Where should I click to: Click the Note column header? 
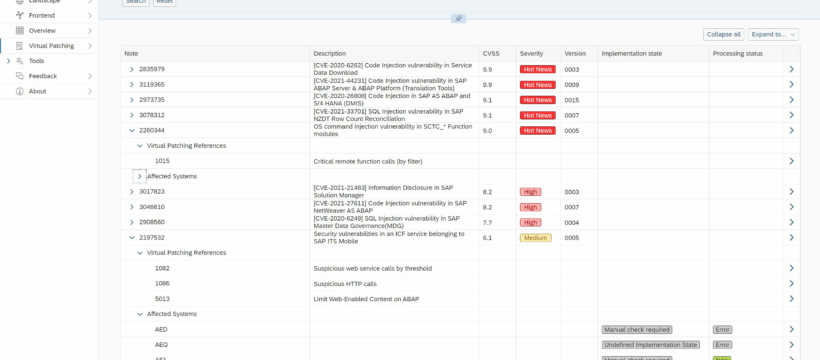pyautogui.click(x=215, y=53)
